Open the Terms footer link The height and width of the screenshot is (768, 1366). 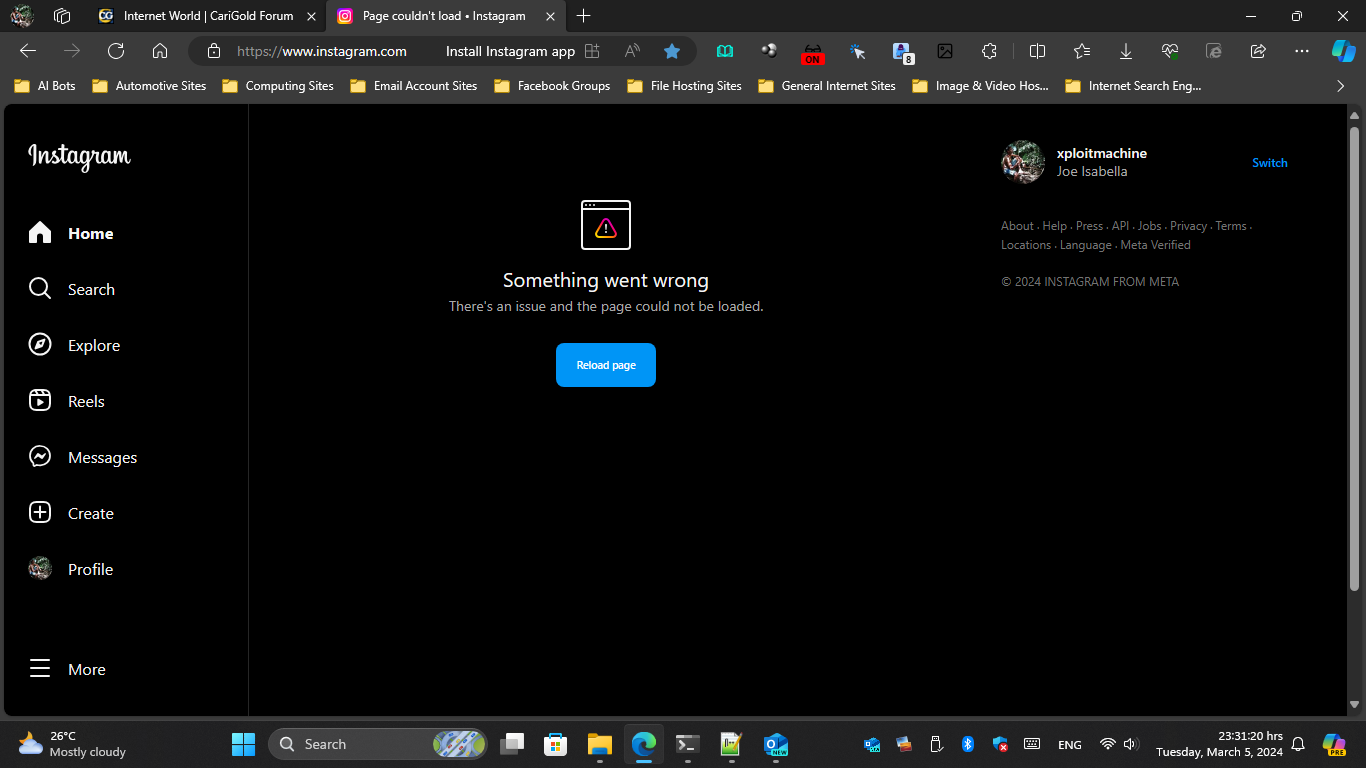(1231, 226)
